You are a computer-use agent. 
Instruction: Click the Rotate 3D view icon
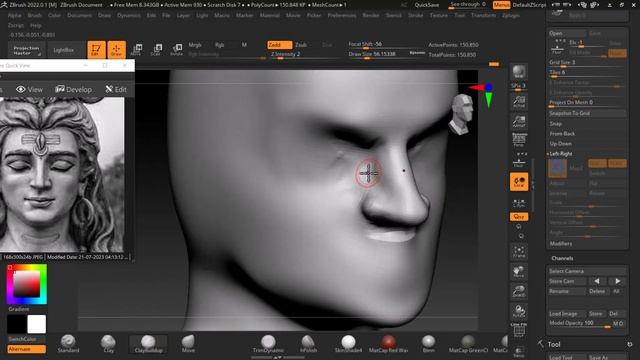click(x=519, y=311)
